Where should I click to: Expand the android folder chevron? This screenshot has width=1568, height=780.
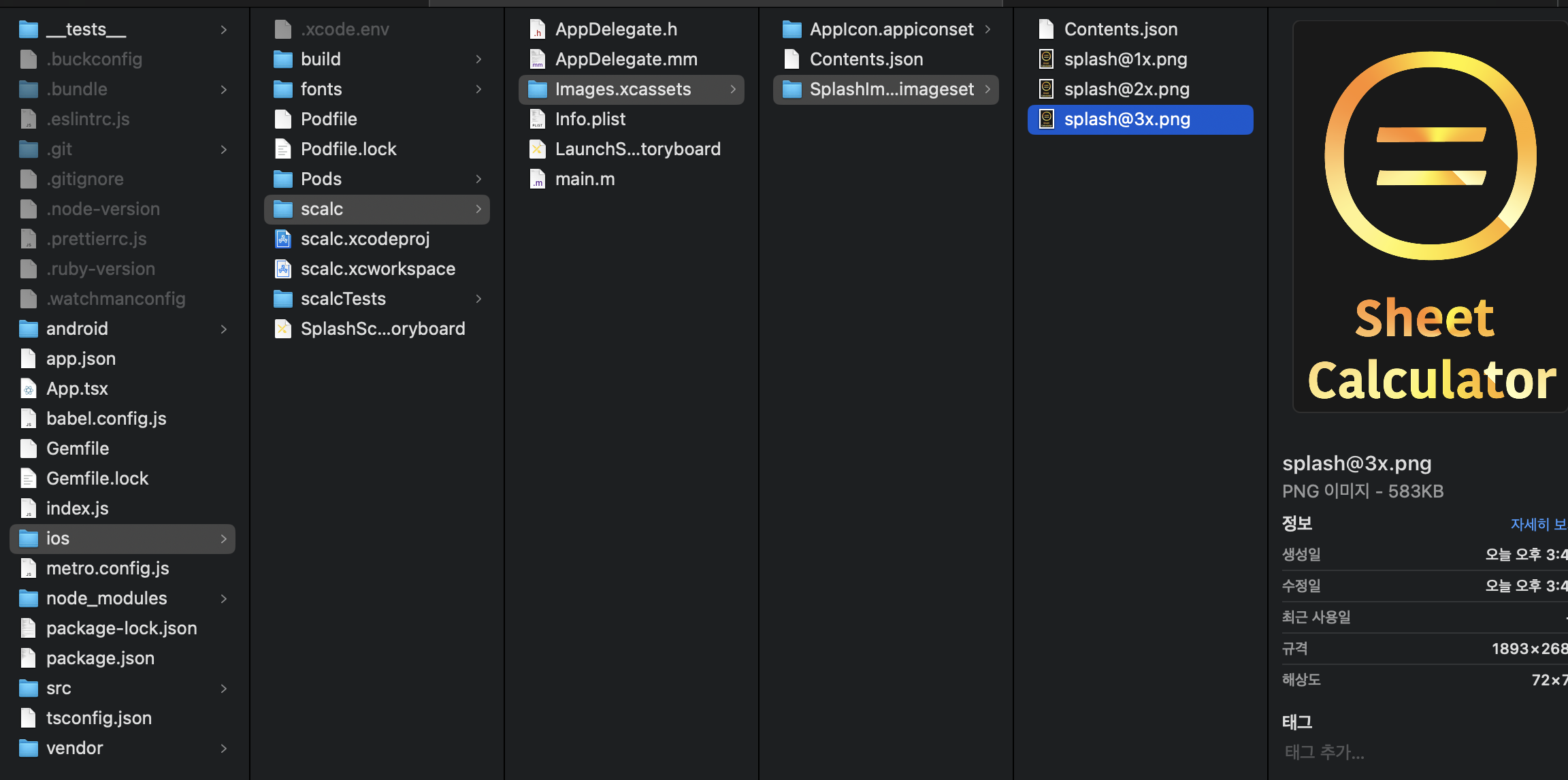[x=224, y=329]
